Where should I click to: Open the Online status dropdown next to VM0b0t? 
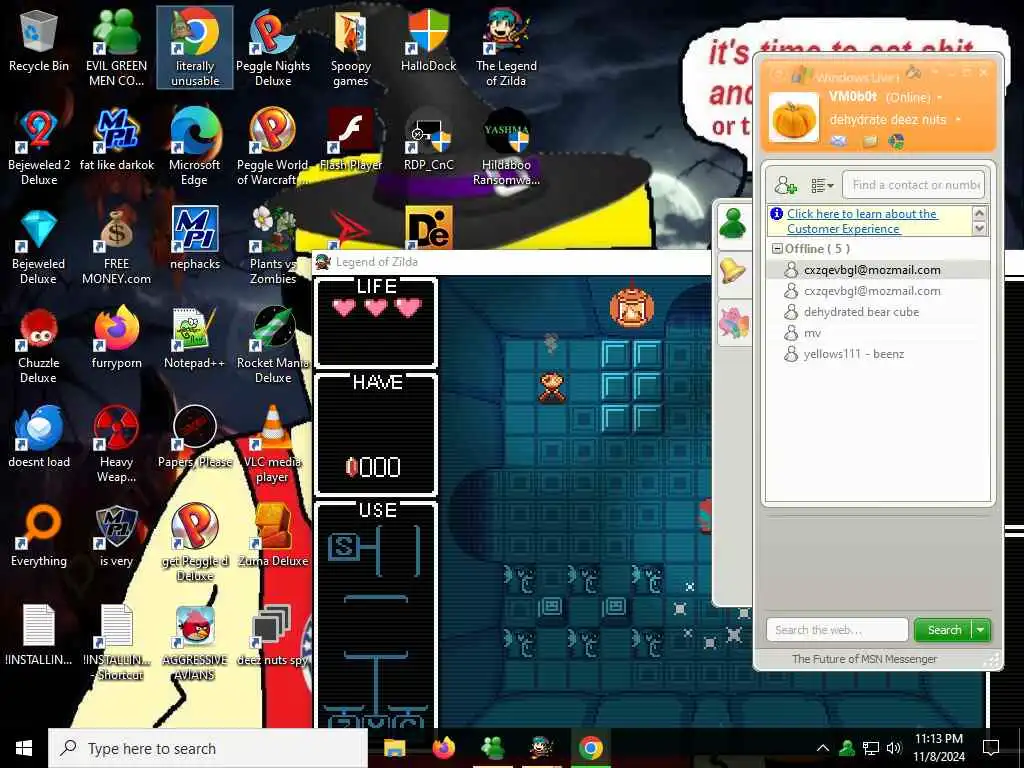coord(940,97)
